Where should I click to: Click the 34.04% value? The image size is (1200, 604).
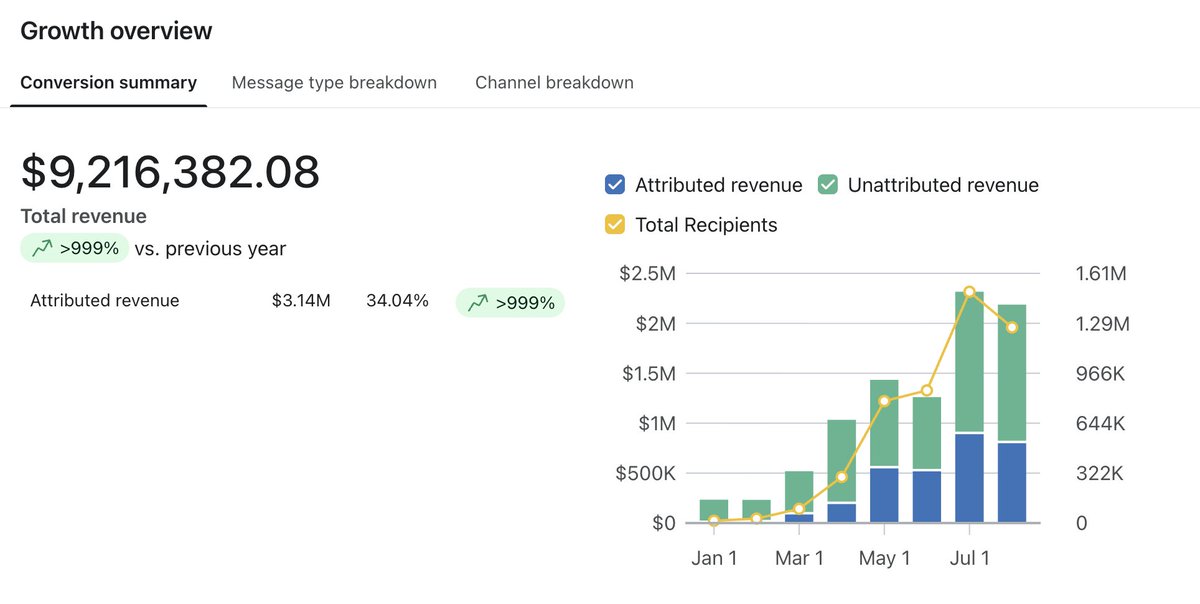pyautogui.click(x=397, y=300)
